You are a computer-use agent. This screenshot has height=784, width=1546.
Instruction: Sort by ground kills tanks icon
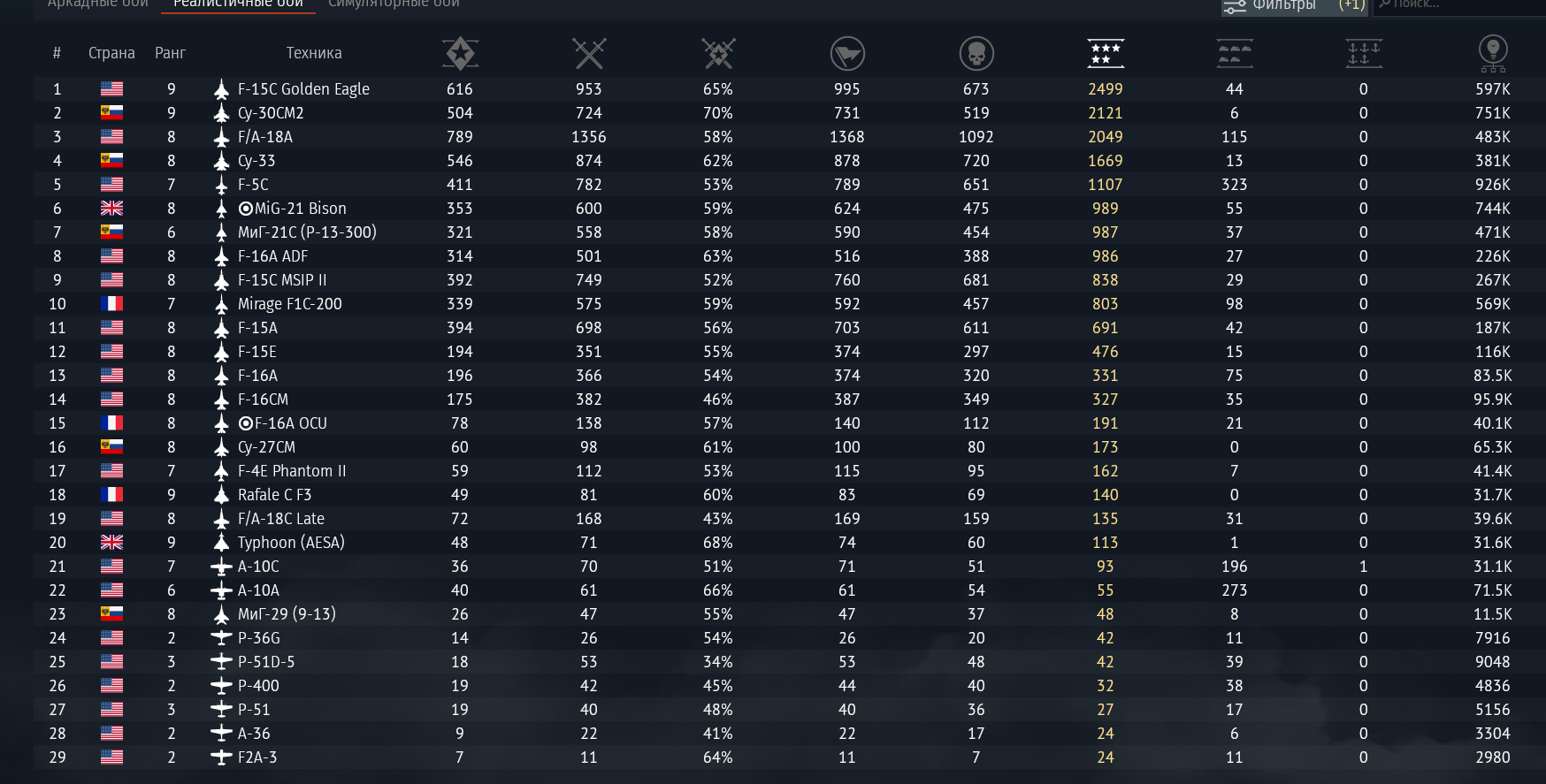point(1235,53)
